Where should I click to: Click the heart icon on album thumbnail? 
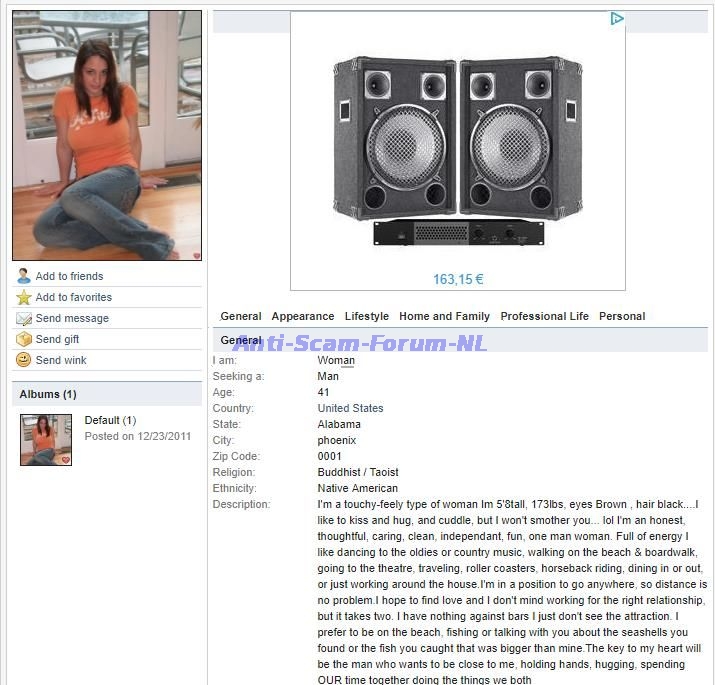point(66,460)
